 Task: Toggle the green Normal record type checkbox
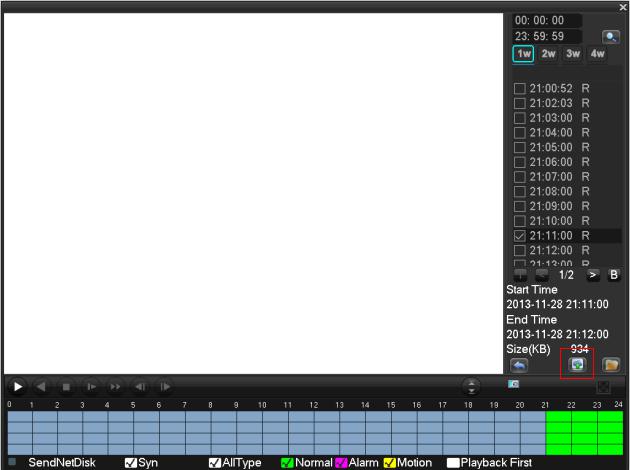287,463
